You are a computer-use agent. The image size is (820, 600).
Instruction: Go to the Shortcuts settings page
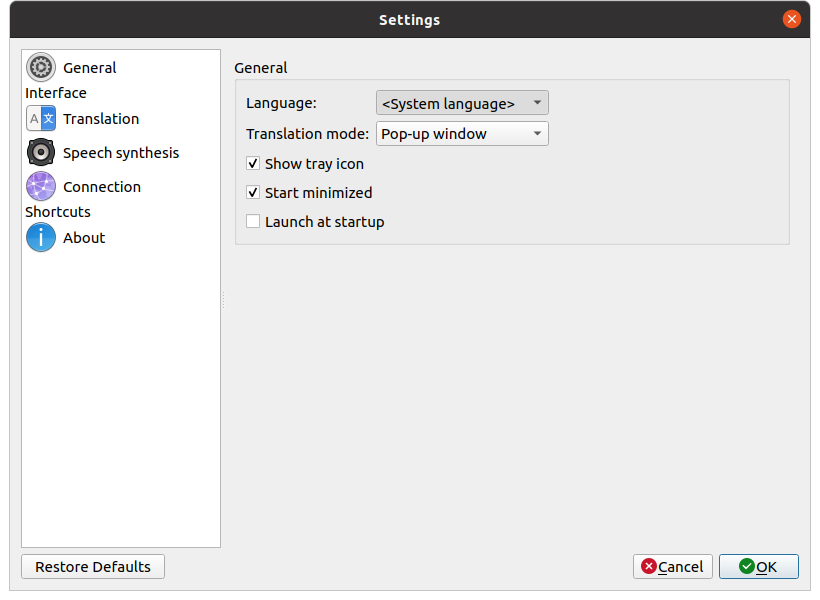(x=58, y=212)
